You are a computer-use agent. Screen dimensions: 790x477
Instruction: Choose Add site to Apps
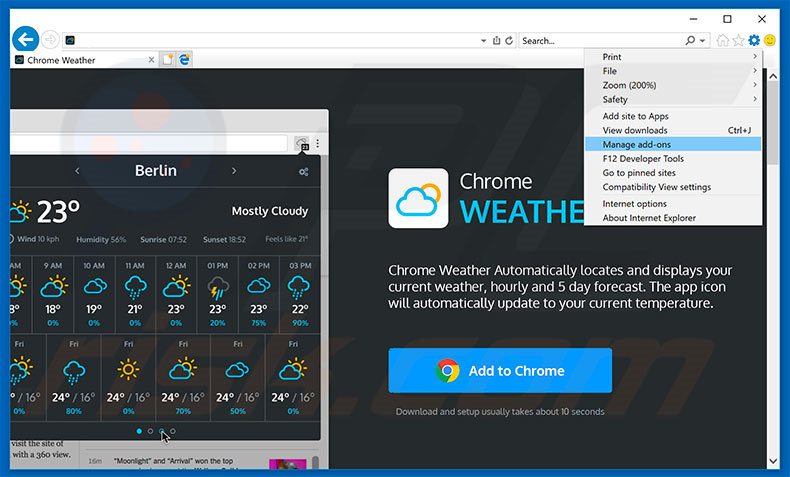[673, 116]
